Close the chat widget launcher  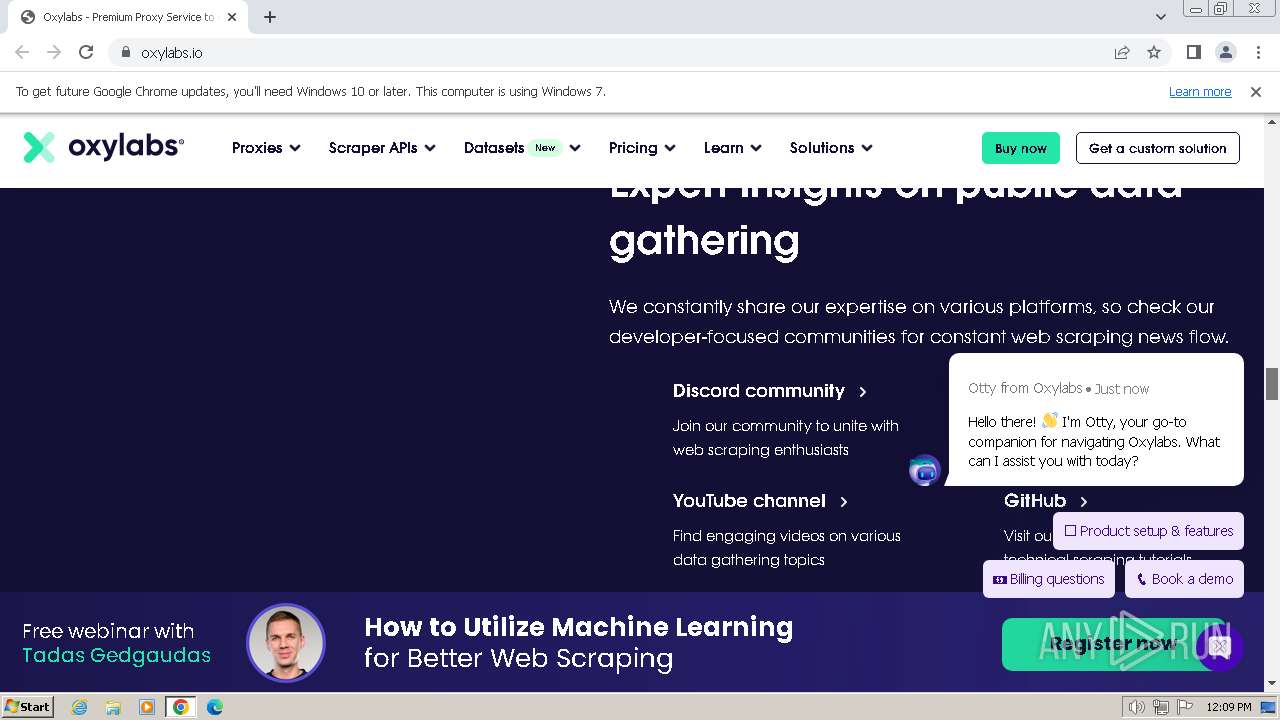1219,647
